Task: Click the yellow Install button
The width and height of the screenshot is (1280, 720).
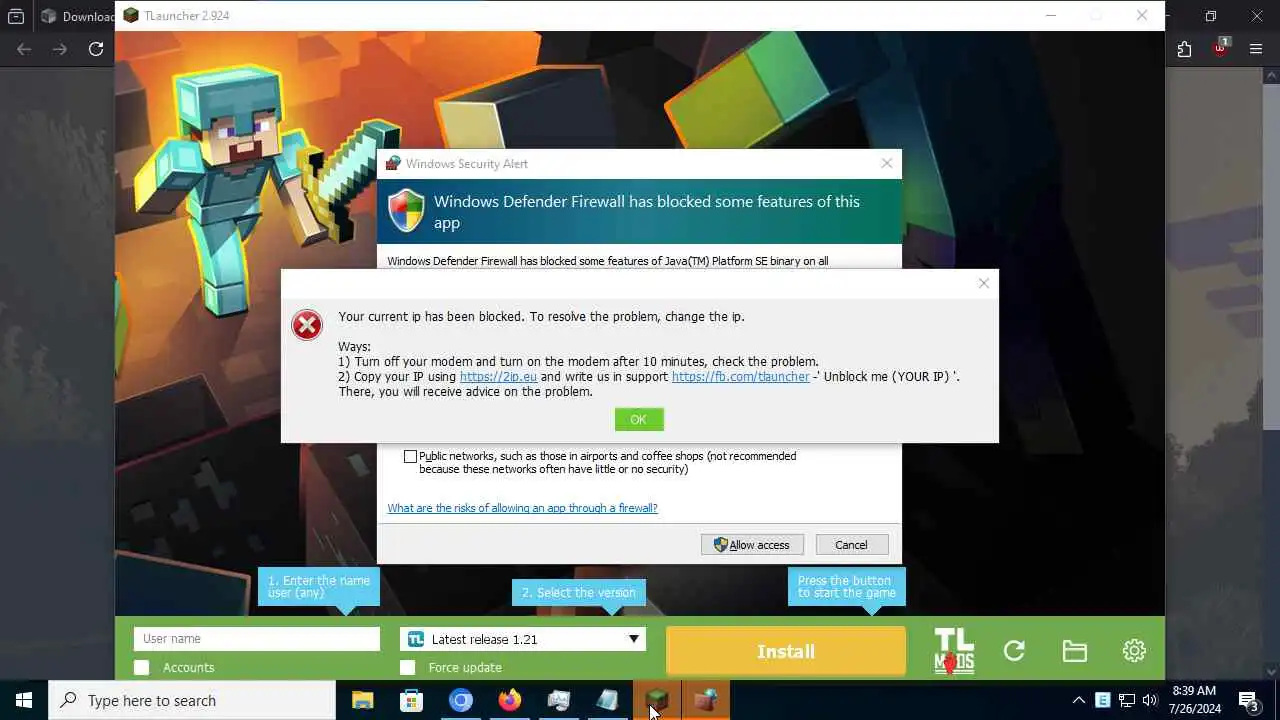Action: (x=786, y=651)
